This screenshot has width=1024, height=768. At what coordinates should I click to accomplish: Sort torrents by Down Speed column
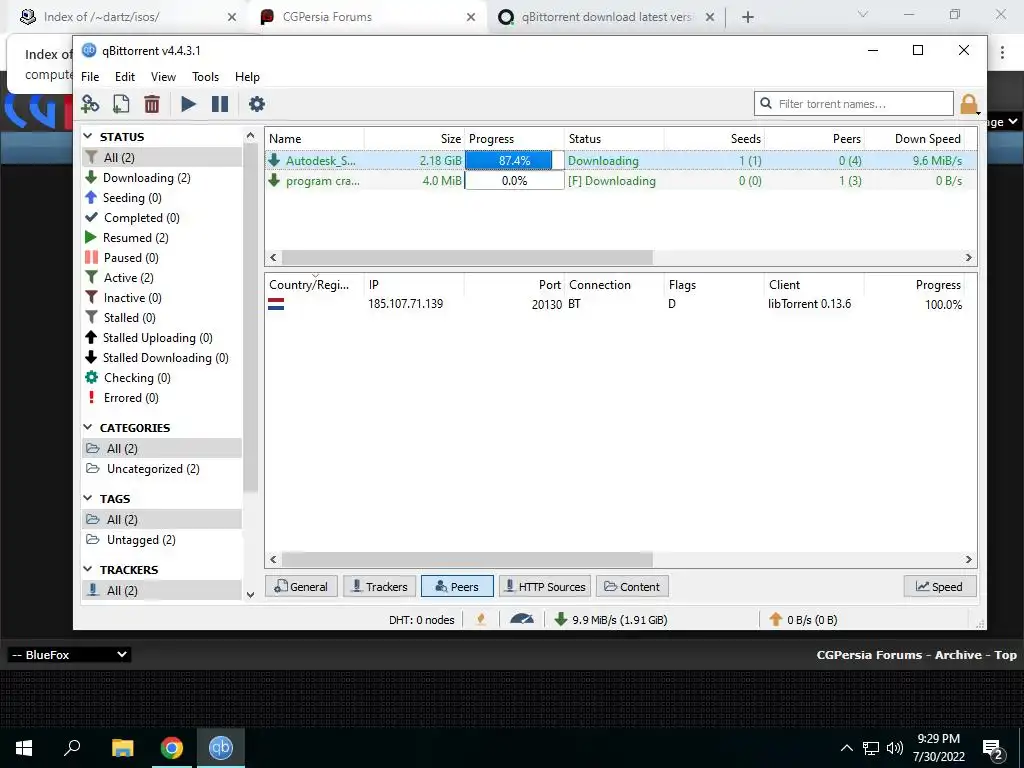[927, 138]
